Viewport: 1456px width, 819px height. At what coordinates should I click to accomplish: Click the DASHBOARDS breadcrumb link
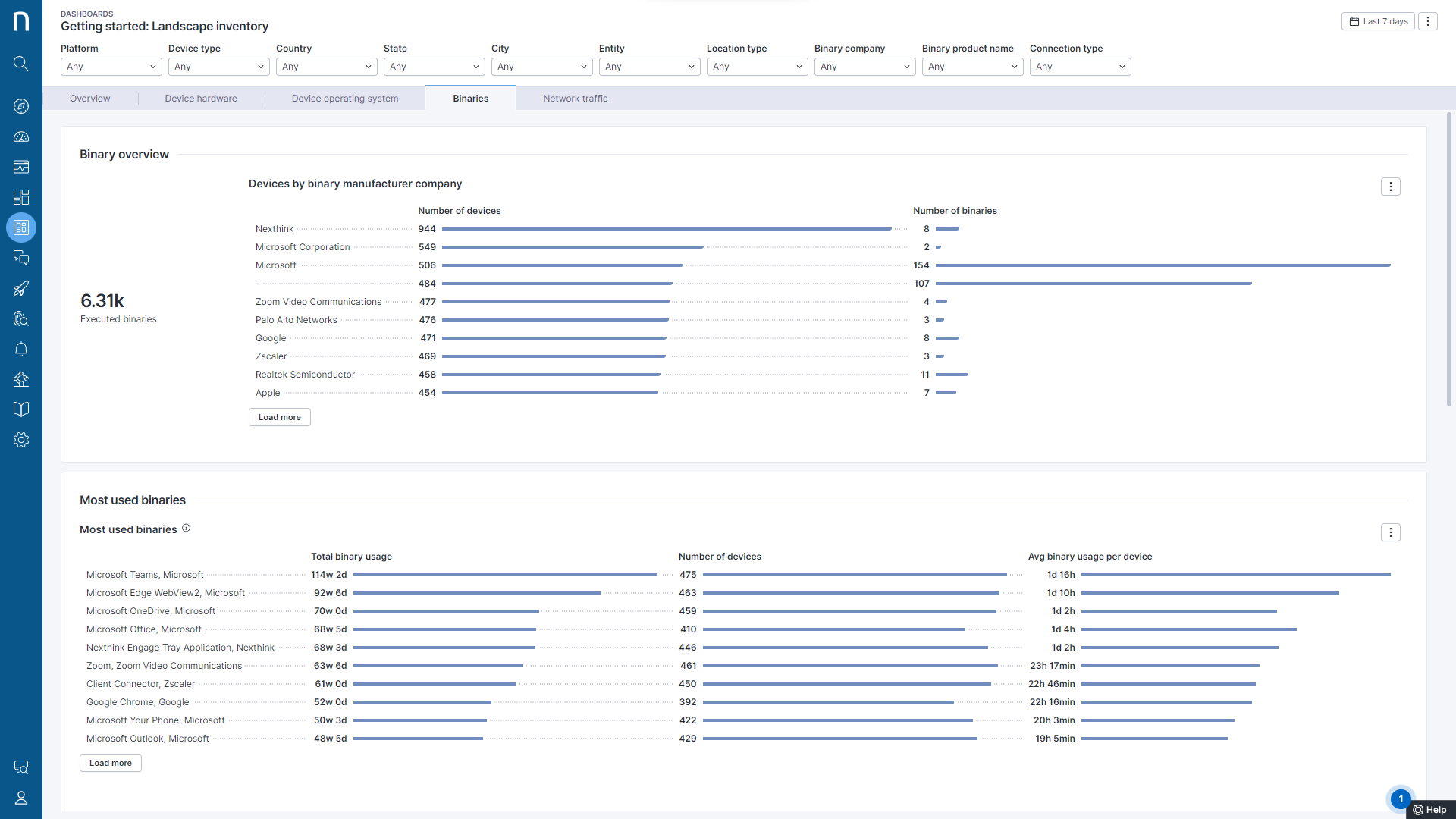pos(87,14)
